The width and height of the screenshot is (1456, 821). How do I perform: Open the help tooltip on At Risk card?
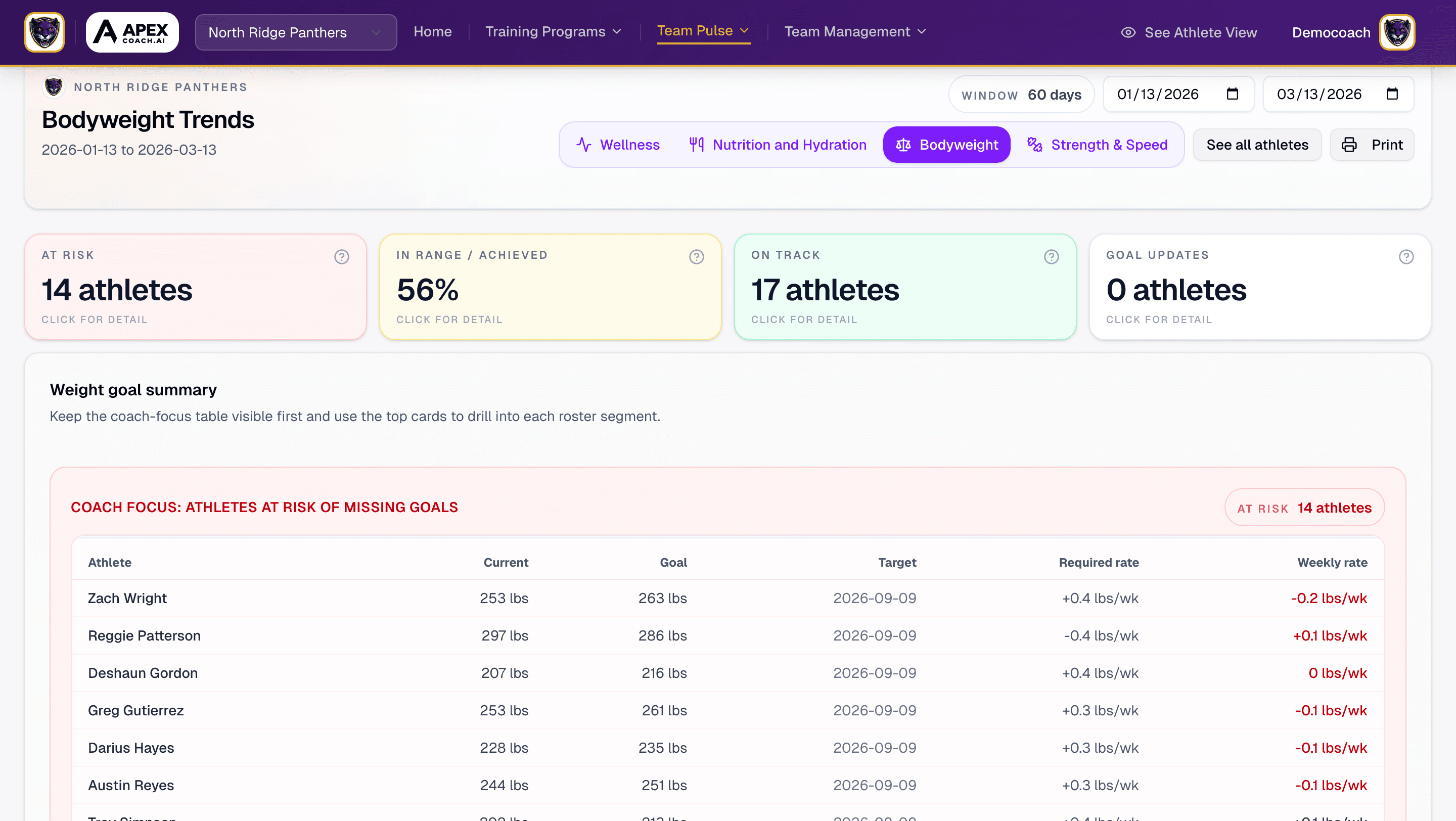point(341,256)
